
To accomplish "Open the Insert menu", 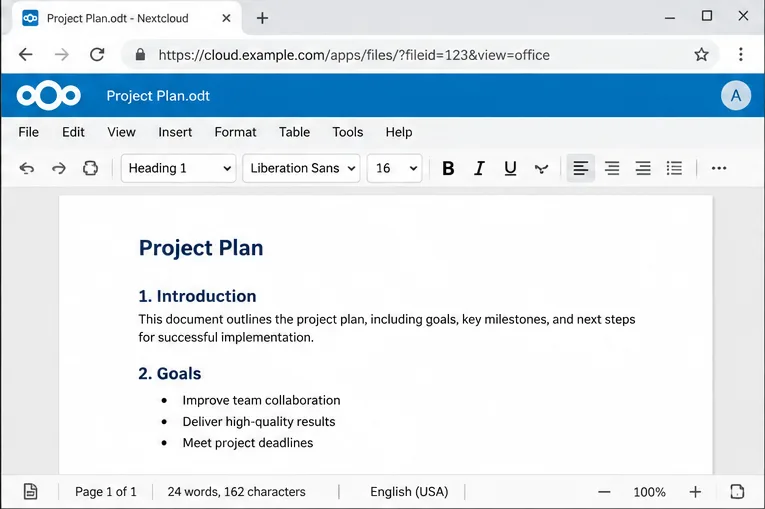I will (175, 132).
